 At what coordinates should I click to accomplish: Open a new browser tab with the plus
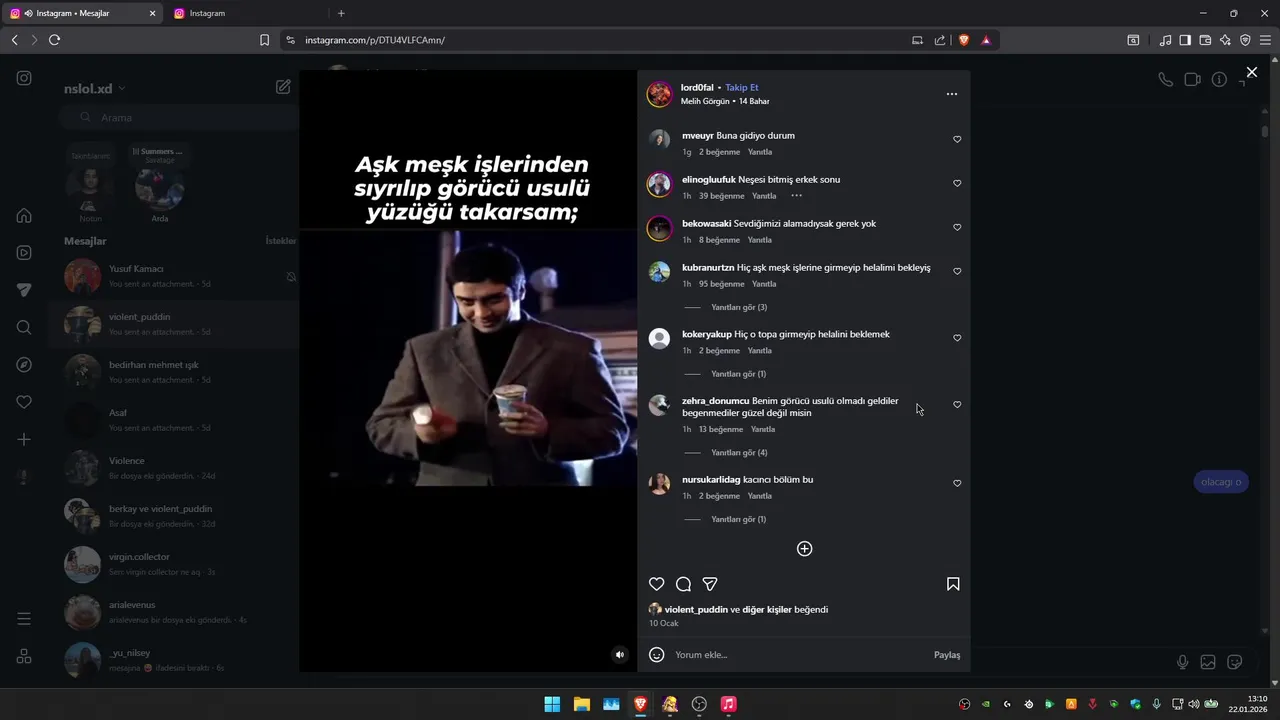(341, 13)
